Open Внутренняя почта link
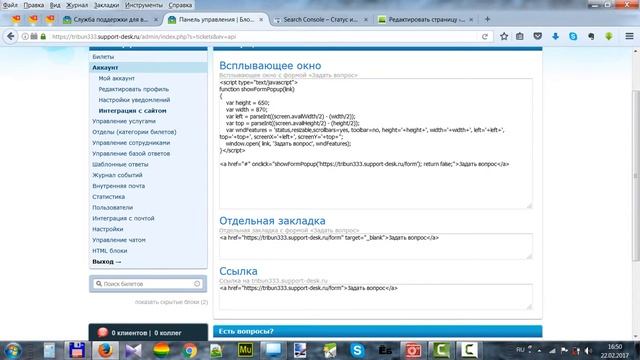The image size is (640, 360). click(x=118, y=186)
